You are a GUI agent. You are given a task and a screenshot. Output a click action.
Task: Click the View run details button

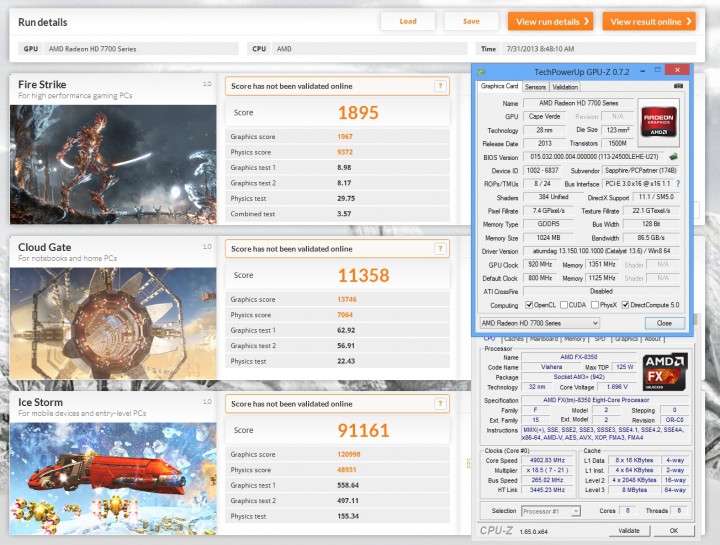[550, 21]
